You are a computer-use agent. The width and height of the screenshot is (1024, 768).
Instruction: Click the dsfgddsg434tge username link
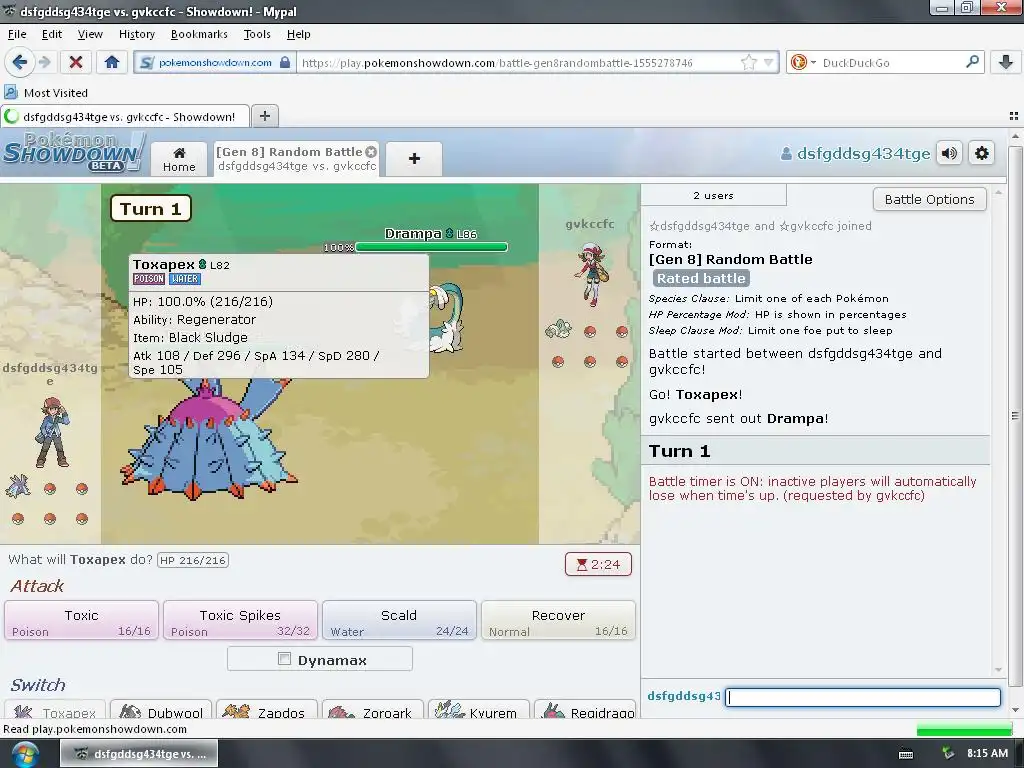[x=856, y=153]
